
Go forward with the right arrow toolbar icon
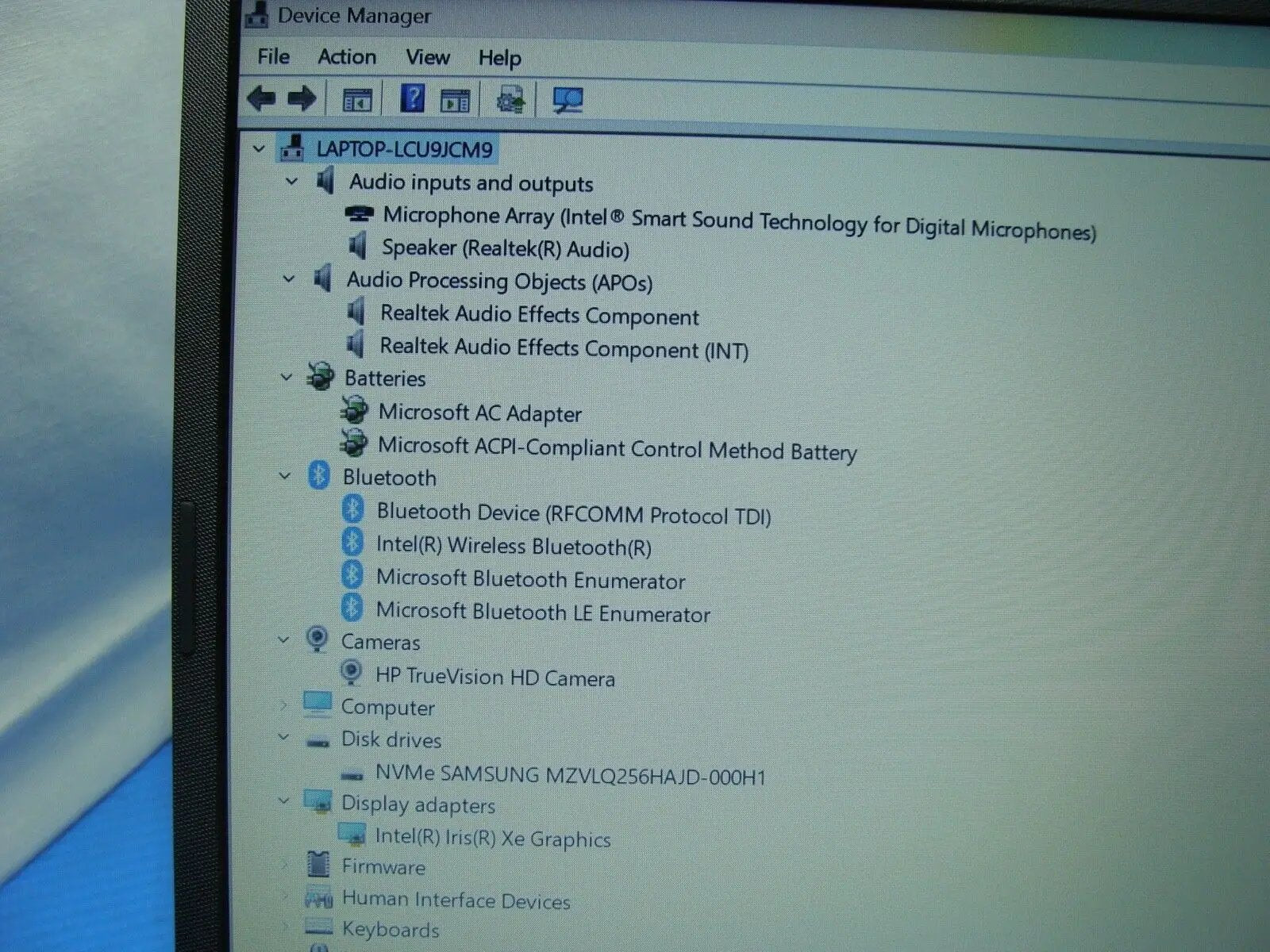(302, 99)
